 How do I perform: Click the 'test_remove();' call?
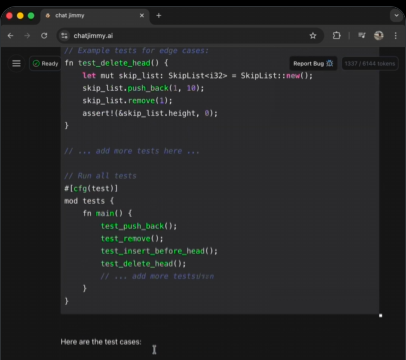pyautogui.click(x=132, y=239)
